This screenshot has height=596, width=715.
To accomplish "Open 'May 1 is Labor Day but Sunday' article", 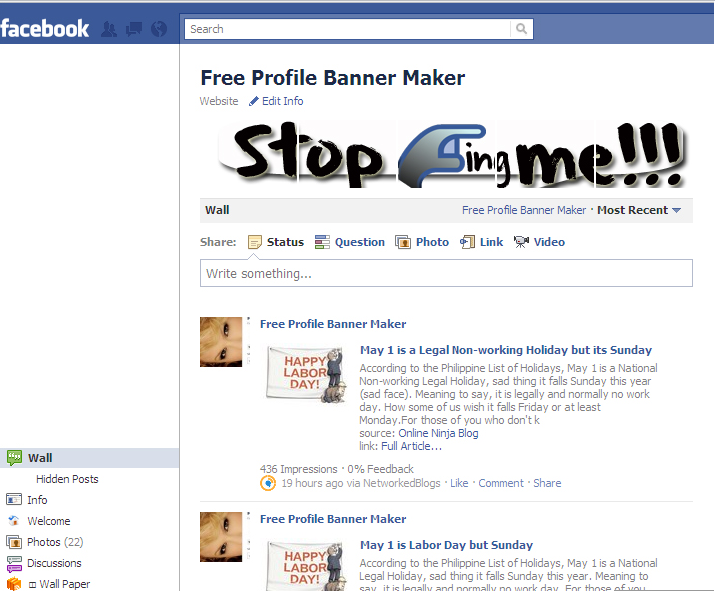I will (x=446, y=545).
